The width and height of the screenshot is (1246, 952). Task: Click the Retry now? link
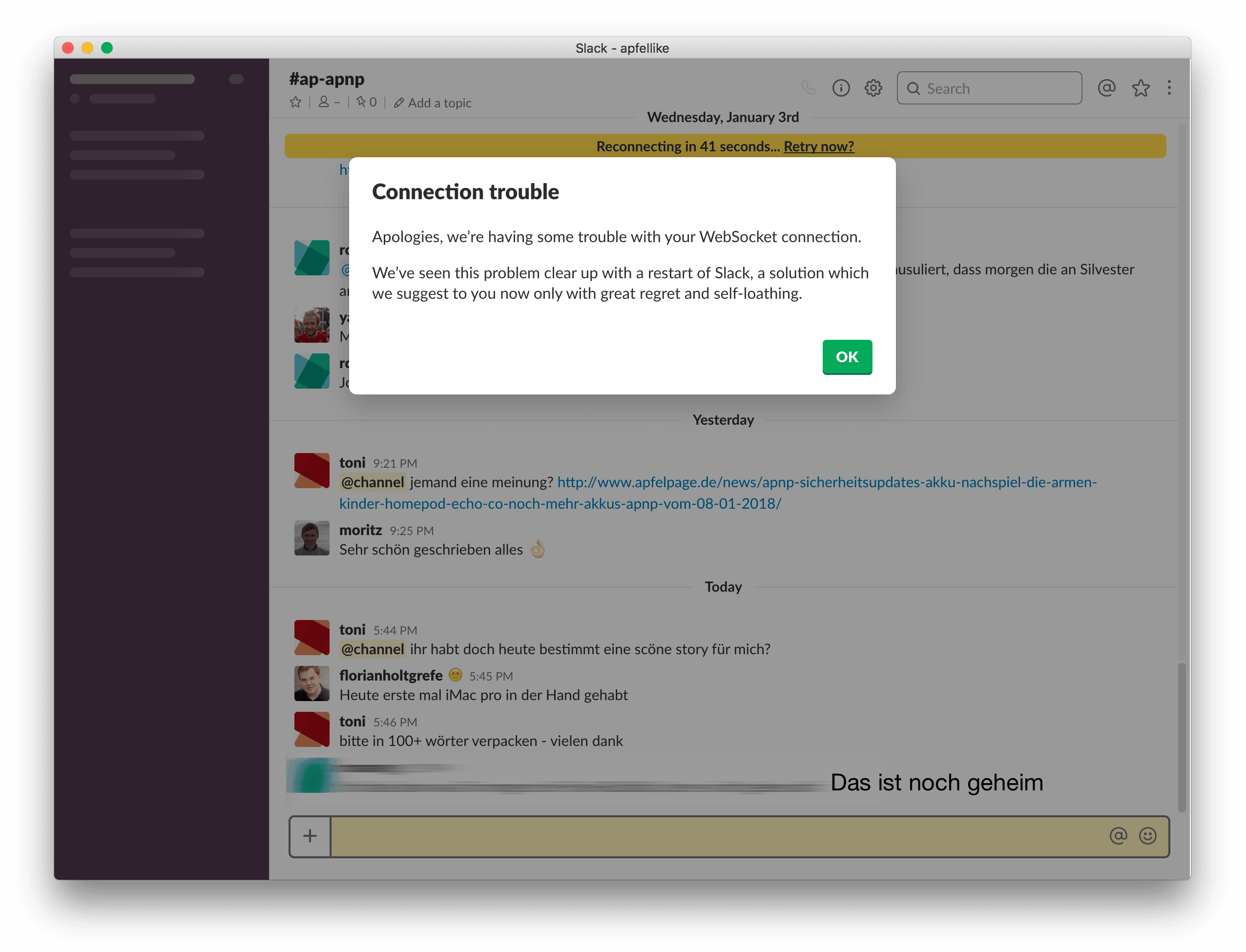(819, 146)
